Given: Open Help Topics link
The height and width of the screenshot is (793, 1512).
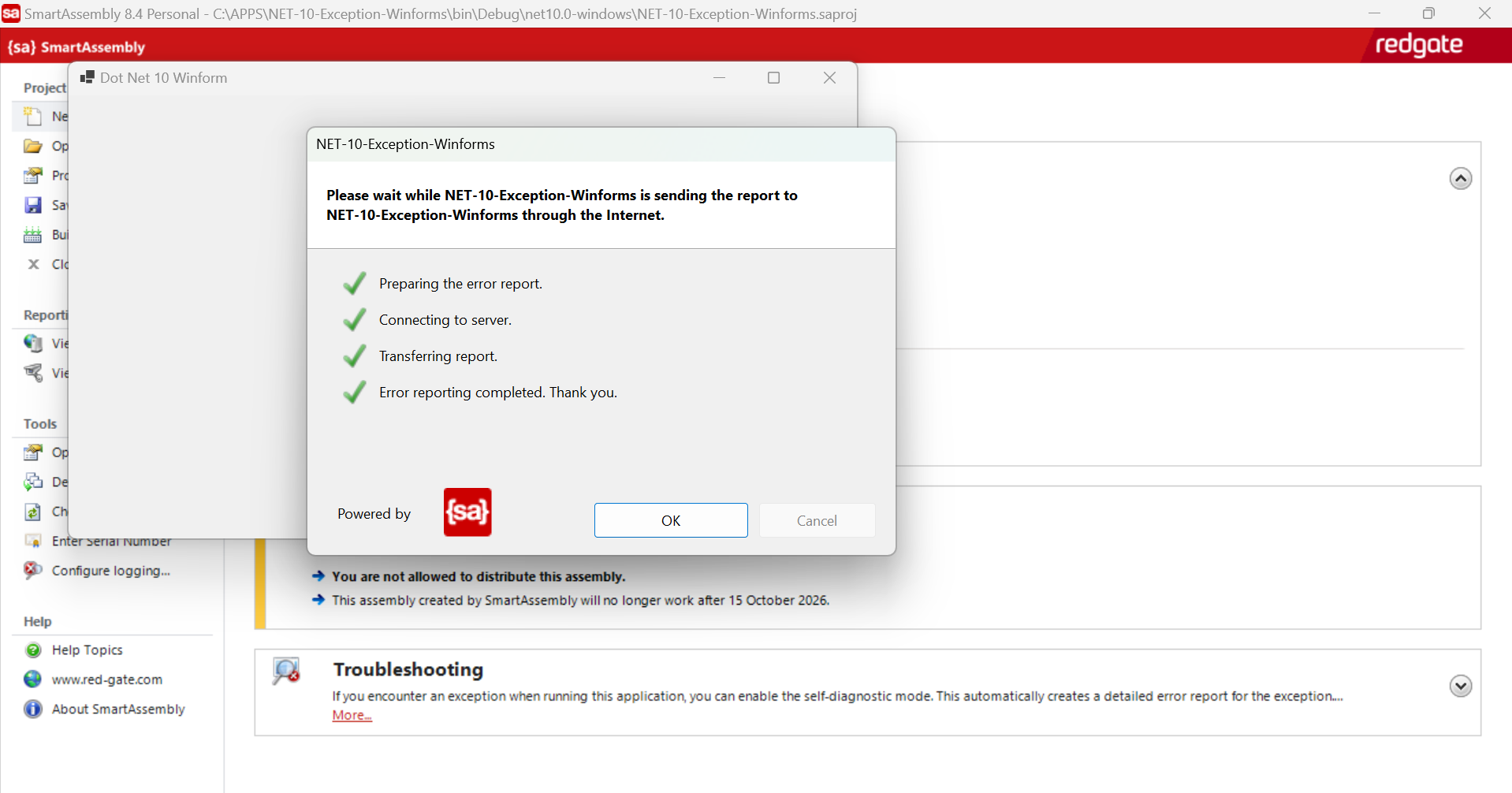Looking at the screenshot, I should tap(88, 650).
